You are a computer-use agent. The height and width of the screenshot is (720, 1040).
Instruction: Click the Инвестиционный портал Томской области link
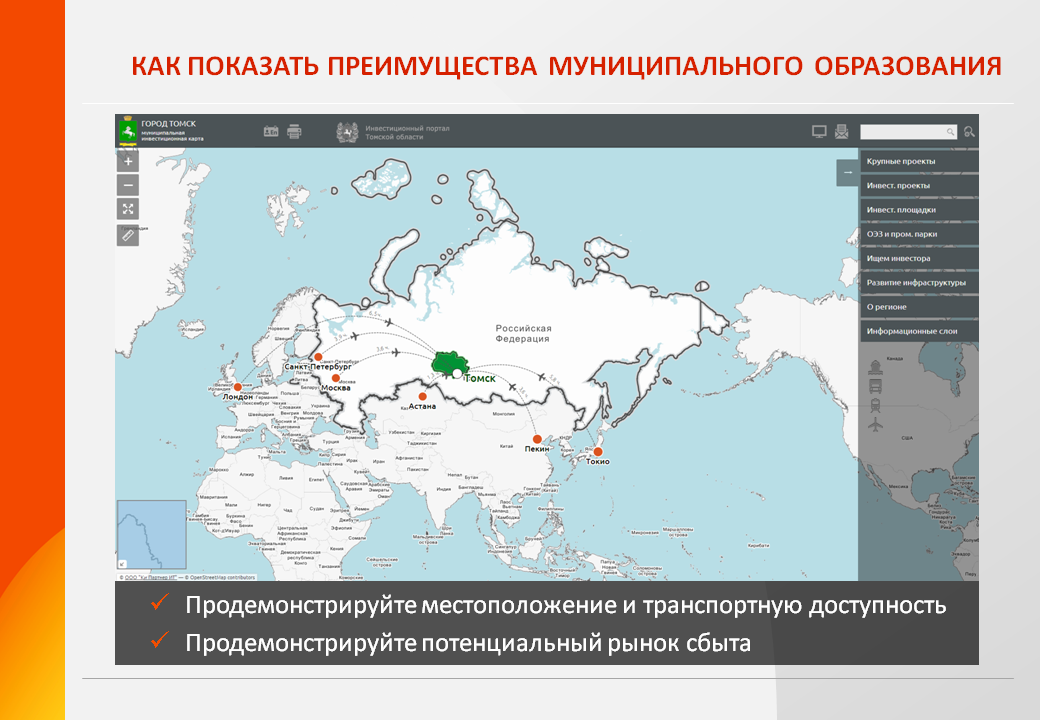(407, 133)
